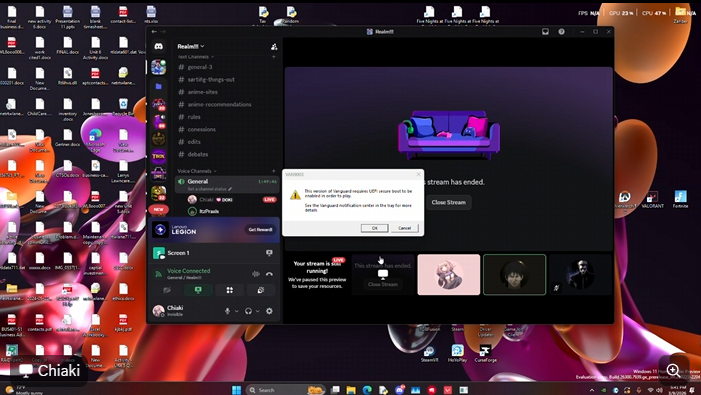This screenshot has width=701, height=395.
Task: Click the large Close Stream button
Action: coord(448,202)
